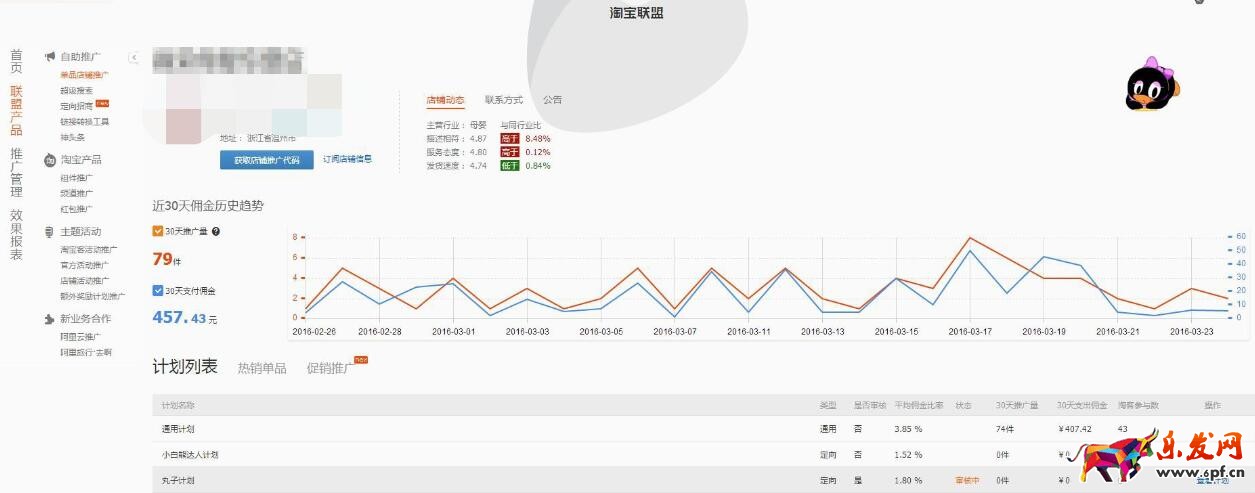This screenshot has width=1255, height=493.
Task: Click the 2016-03-17 peak on the chart
Action: [x=968, y=239]
